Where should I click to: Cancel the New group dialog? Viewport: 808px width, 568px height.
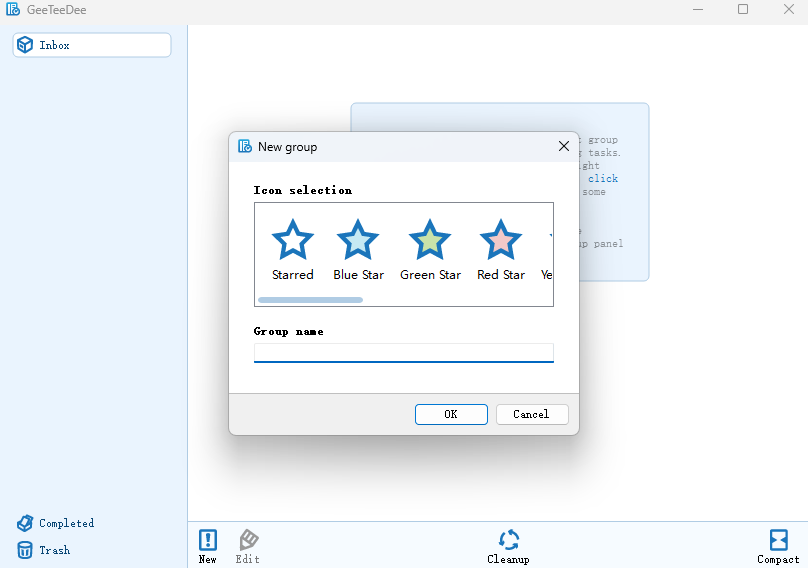coord(532,414)
